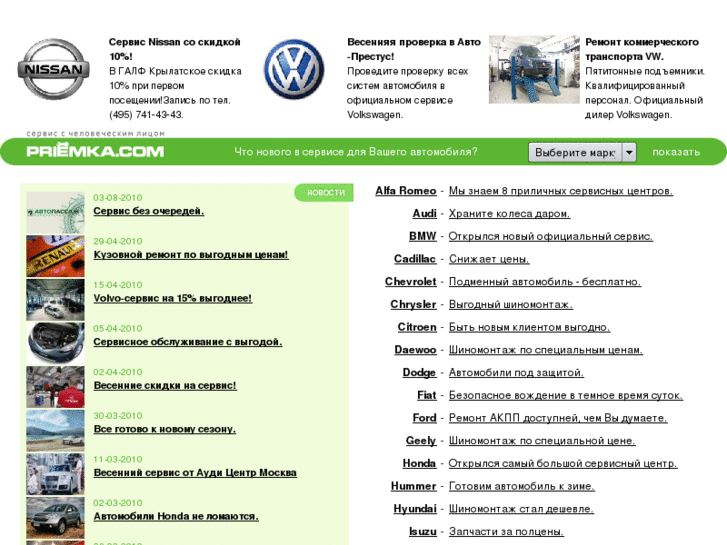
Task: Open news 'Кузовной ремонт по выгодным ценам!'
Action: pyautogui.click(x=191, y=255)
